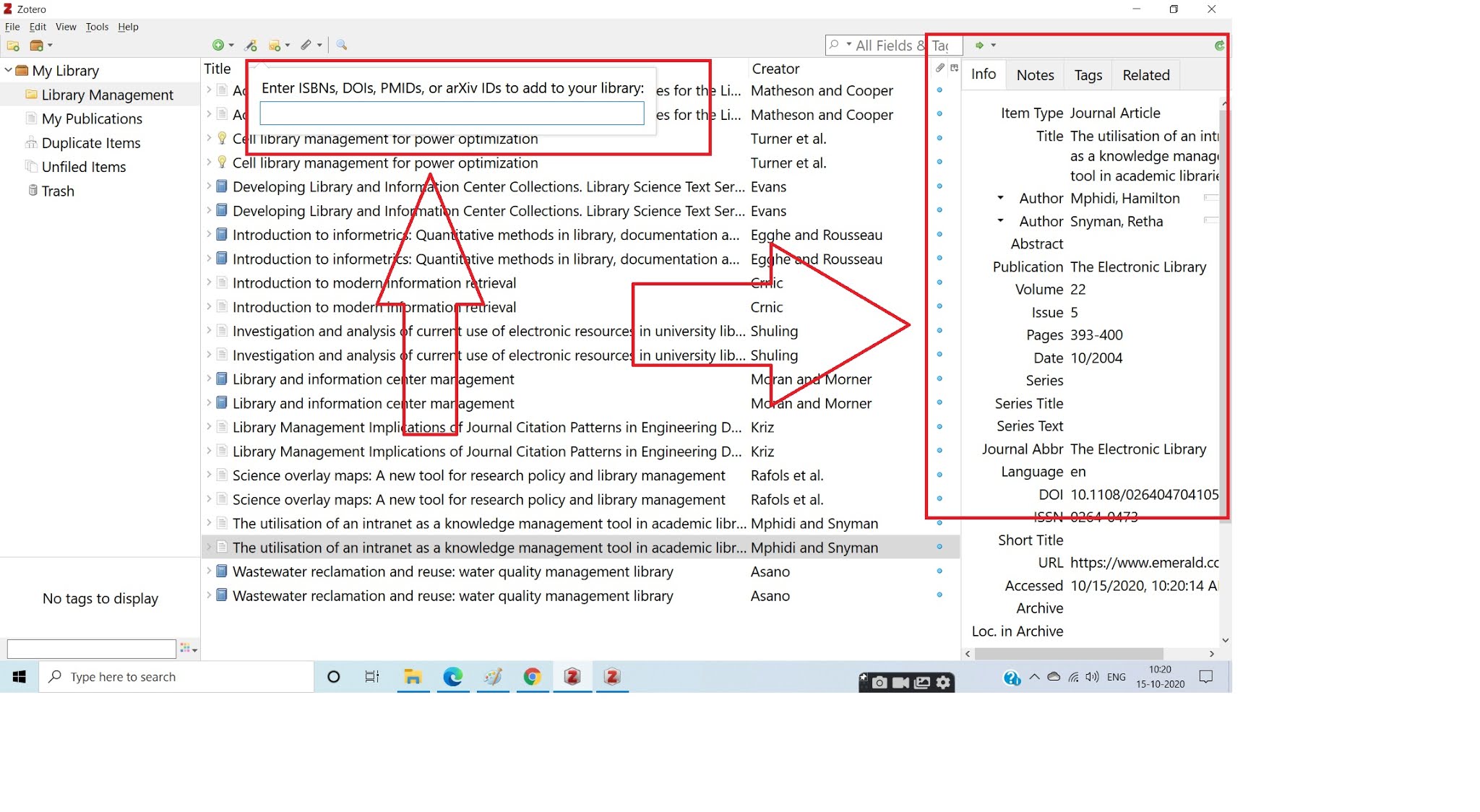
Task: Open the View menu
Action: tap(66, 27)
